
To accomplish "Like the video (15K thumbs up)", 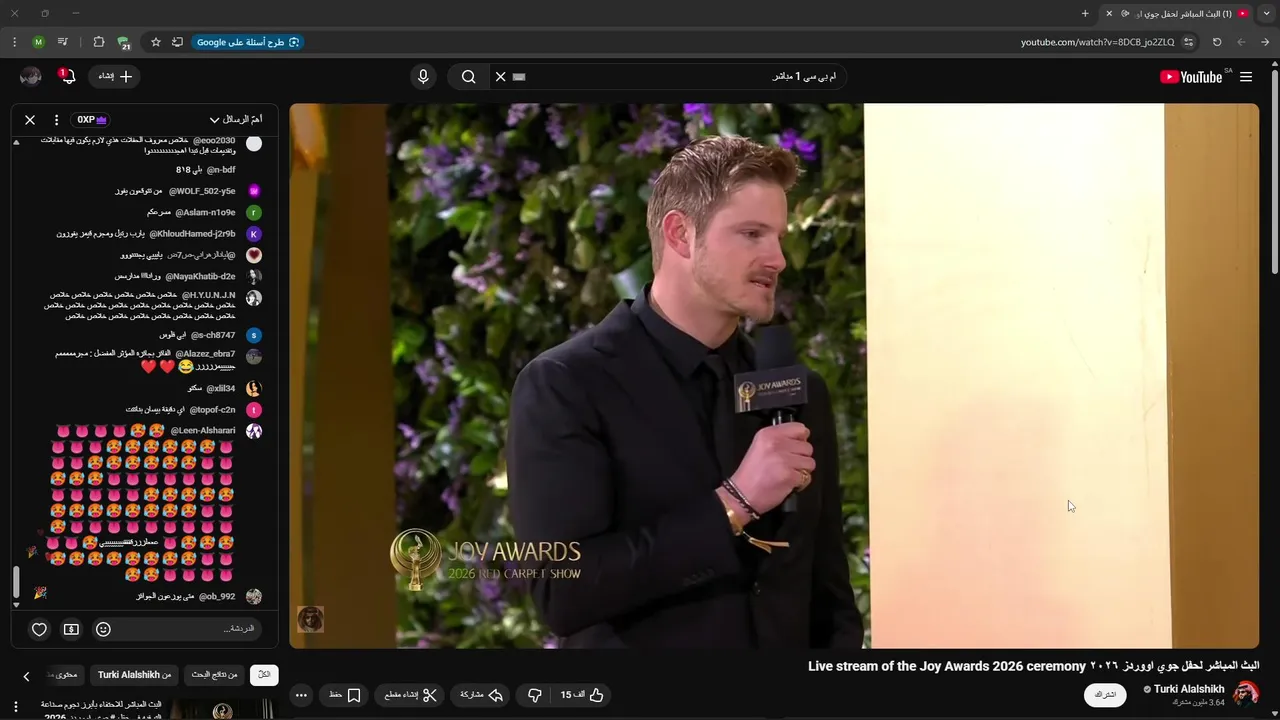I will pyautogui.click(x=583, y=695).
